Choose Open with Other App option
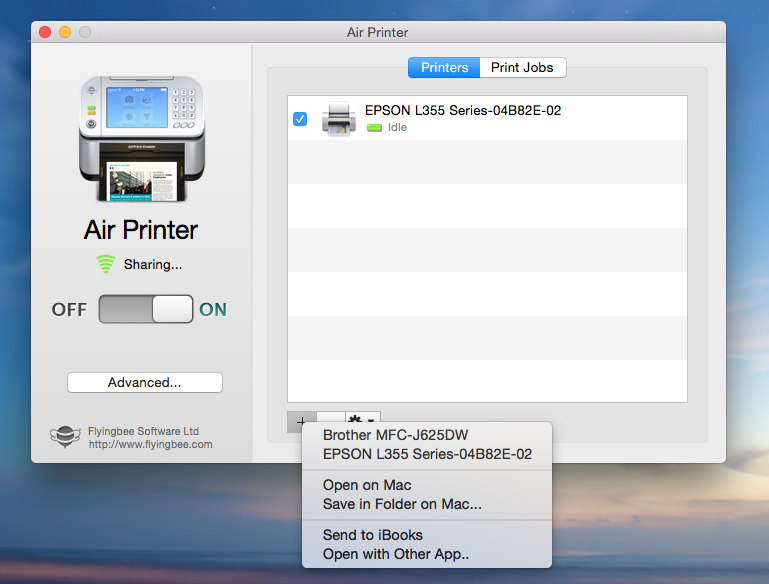 (x=427, y=554)
